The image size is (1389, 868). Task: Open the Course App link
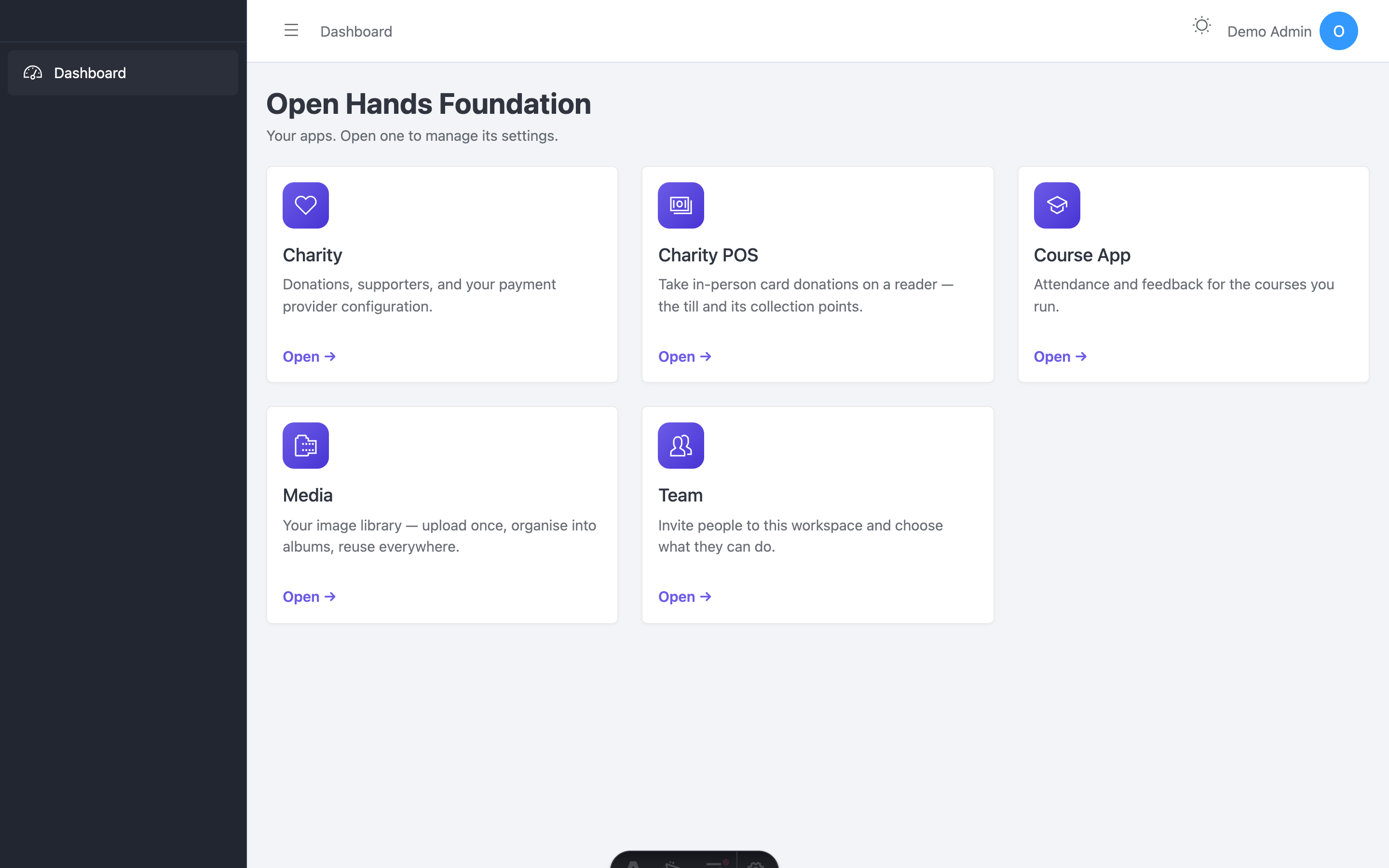click(1060, 356)
